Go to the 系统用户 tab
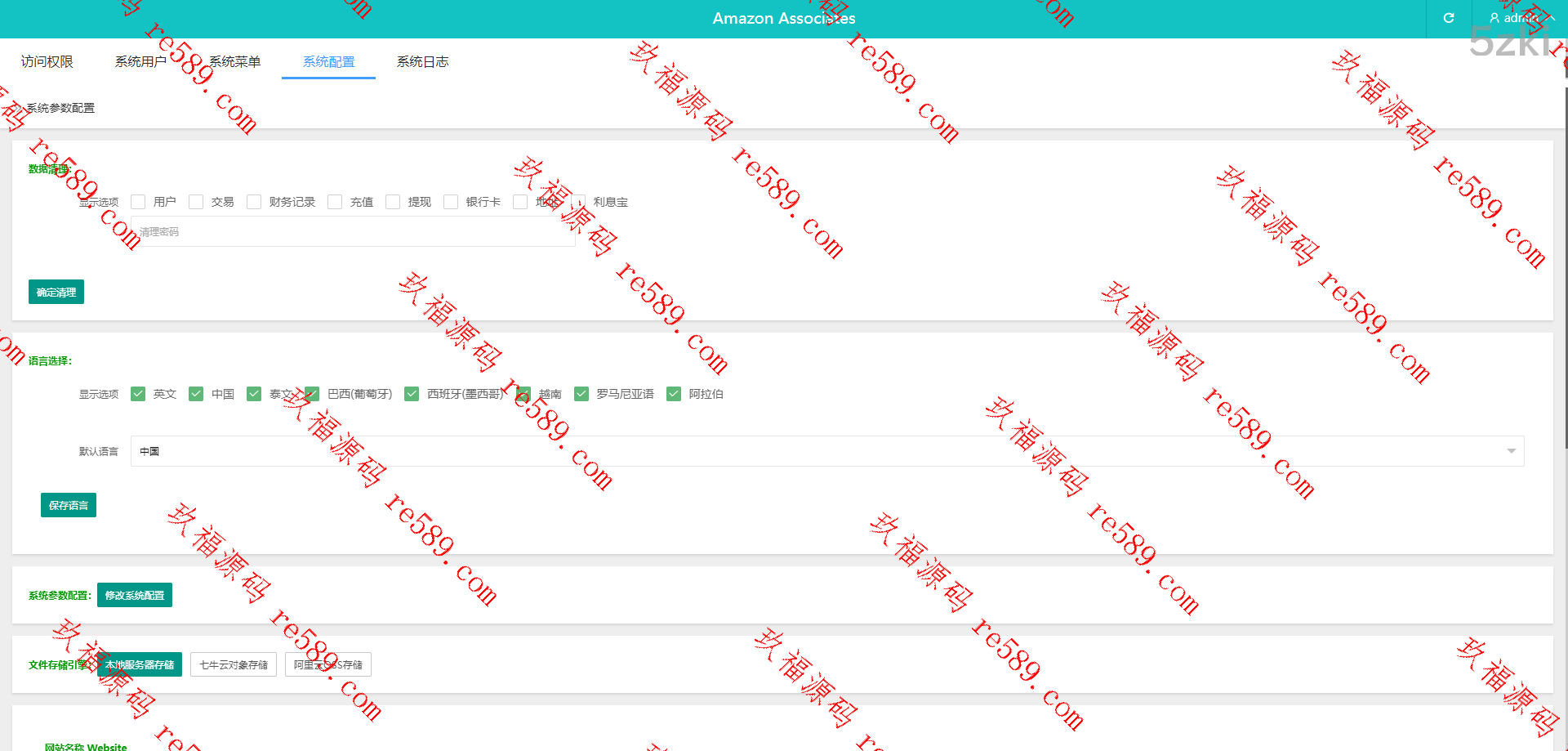Viewport: 1568px width, 751px height. [140, 61]
